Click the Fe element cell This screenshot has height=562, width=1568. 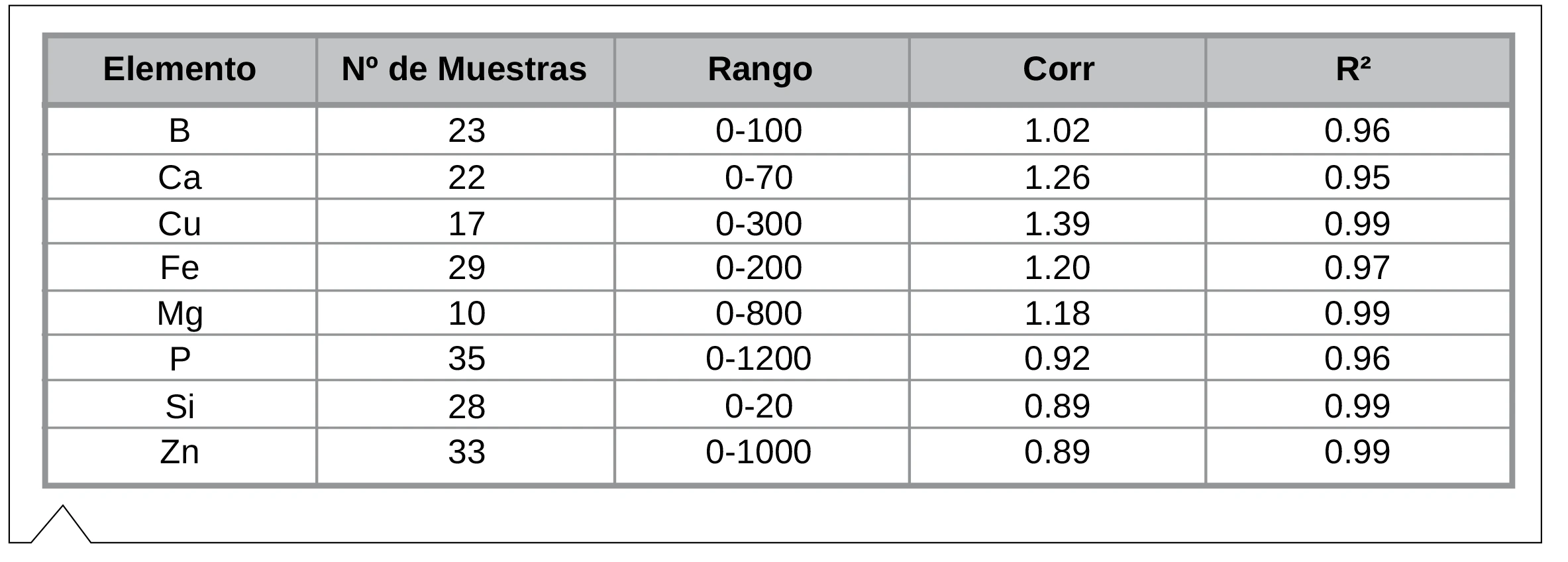click(x=180, y=268)
